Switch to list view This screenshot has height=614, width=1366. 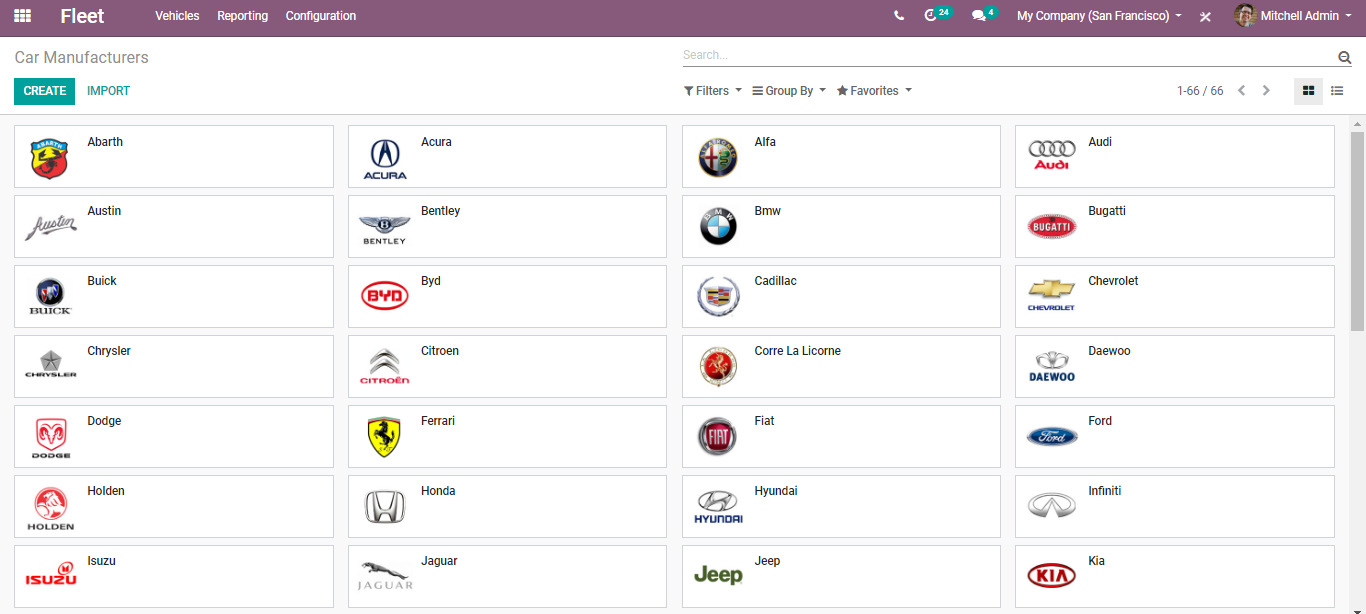tap(1337, 91)
